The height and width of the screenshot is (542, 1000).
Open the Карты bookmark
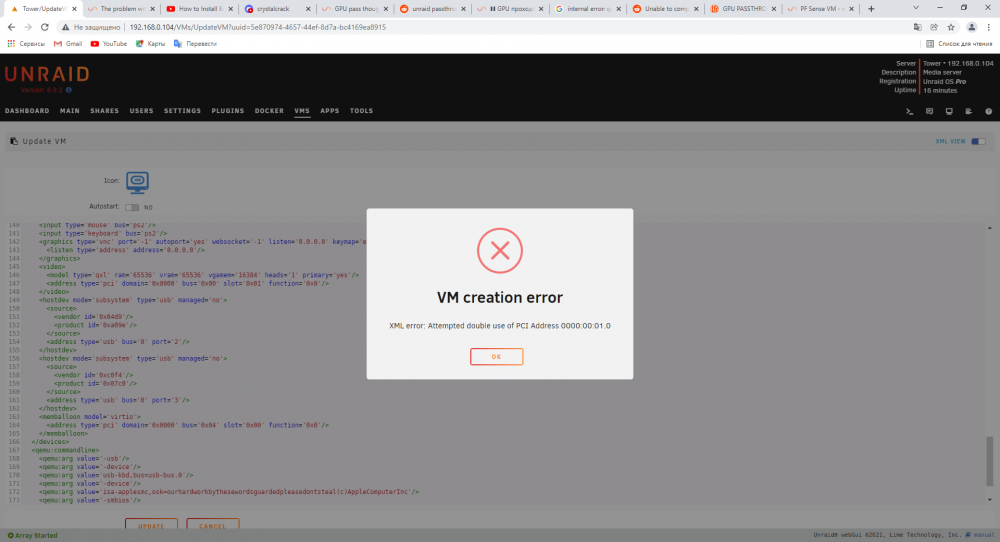point(150,44)
